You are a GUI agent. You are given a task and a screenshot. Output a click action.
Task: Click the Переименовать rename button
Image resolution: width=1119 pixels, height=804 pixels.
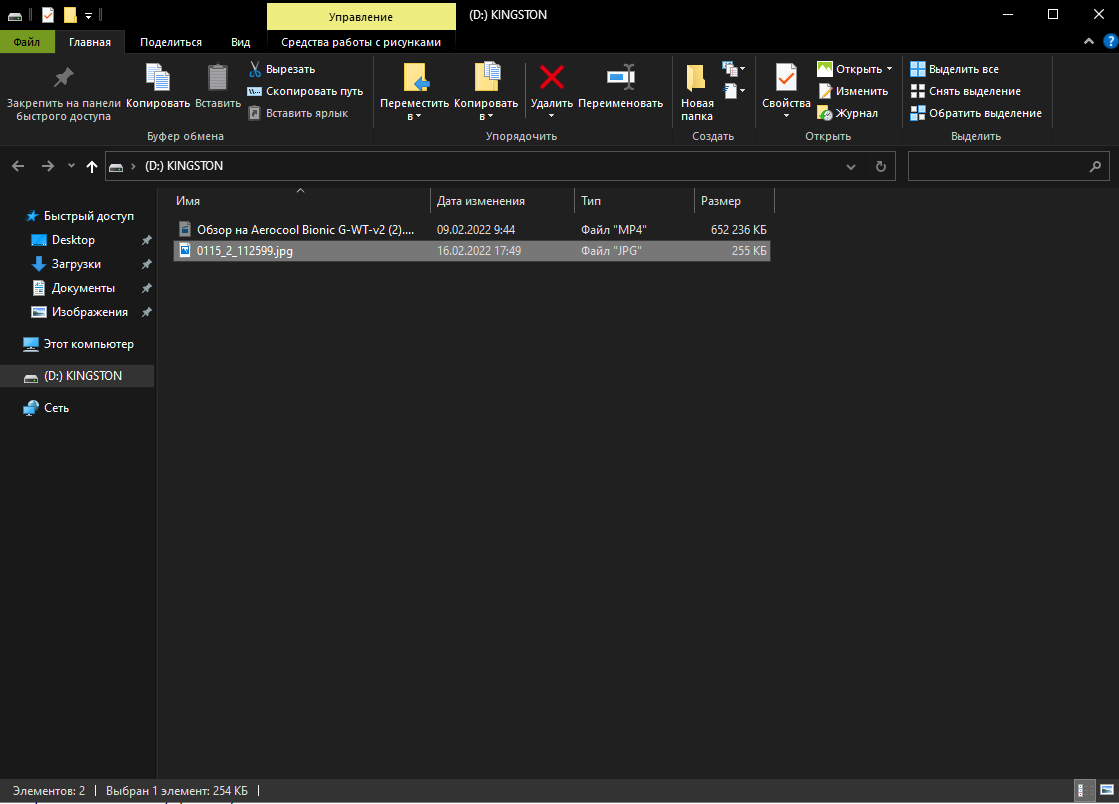click(x=620, y=86)
